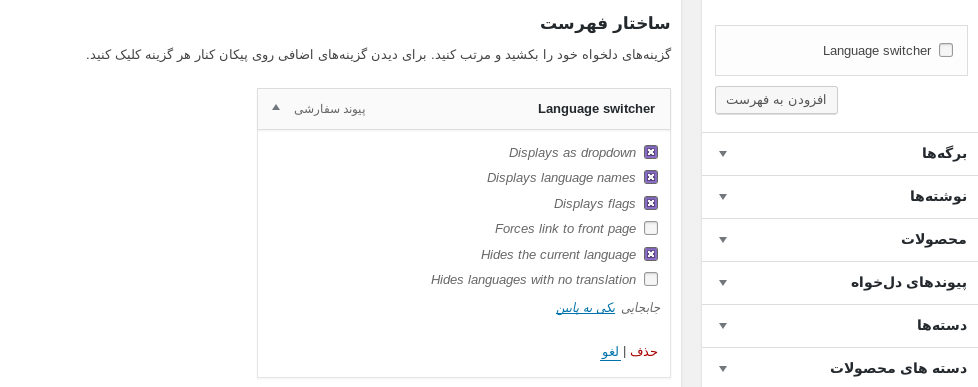
Task: Click the افزودن به فهرست button
Action: click(x=776, y=100)
